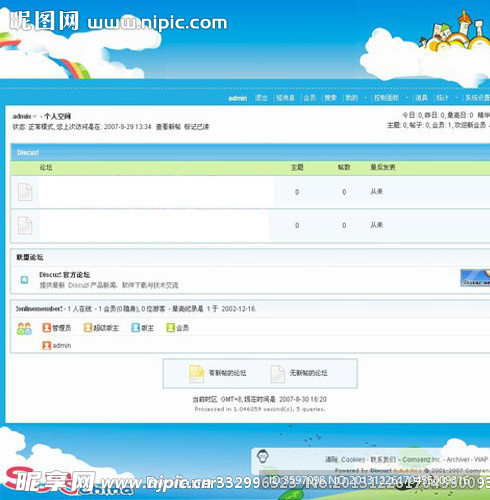This screenshot has height=500, width=490.
Task: Click the monkey face icon in footer
Action: click(x=264, y=456)
